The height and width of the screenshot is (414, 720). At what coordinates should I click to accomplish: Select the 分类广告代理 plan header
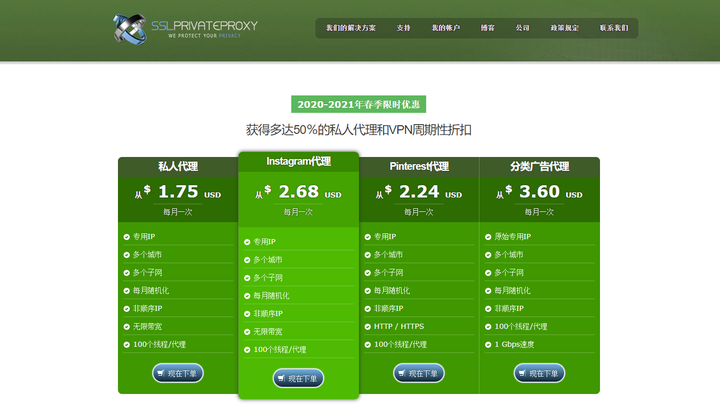point(540,167)
